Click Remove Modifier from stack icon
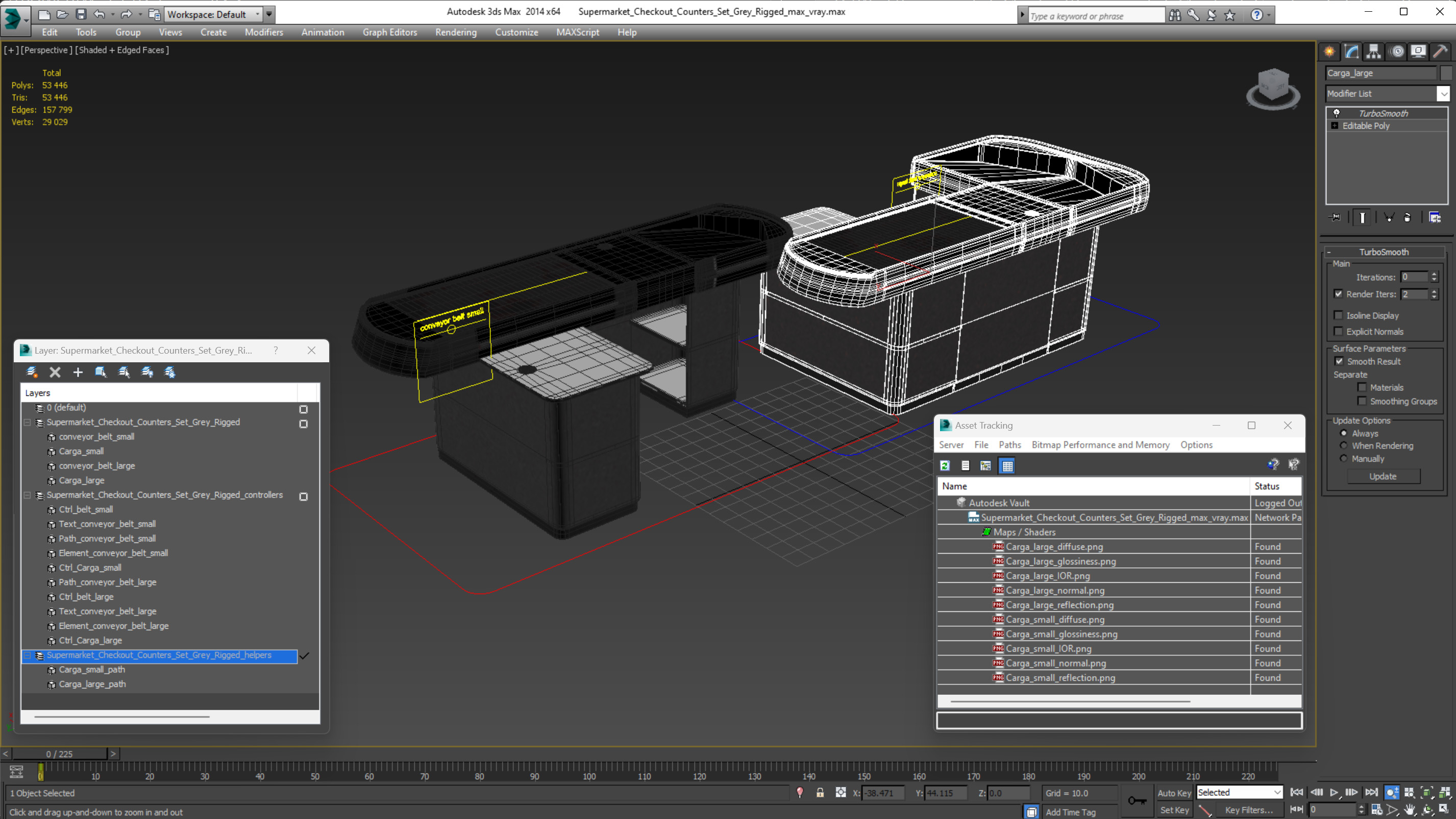Viewport: 1456px width, 819px height. click(x=1408, y=217)
